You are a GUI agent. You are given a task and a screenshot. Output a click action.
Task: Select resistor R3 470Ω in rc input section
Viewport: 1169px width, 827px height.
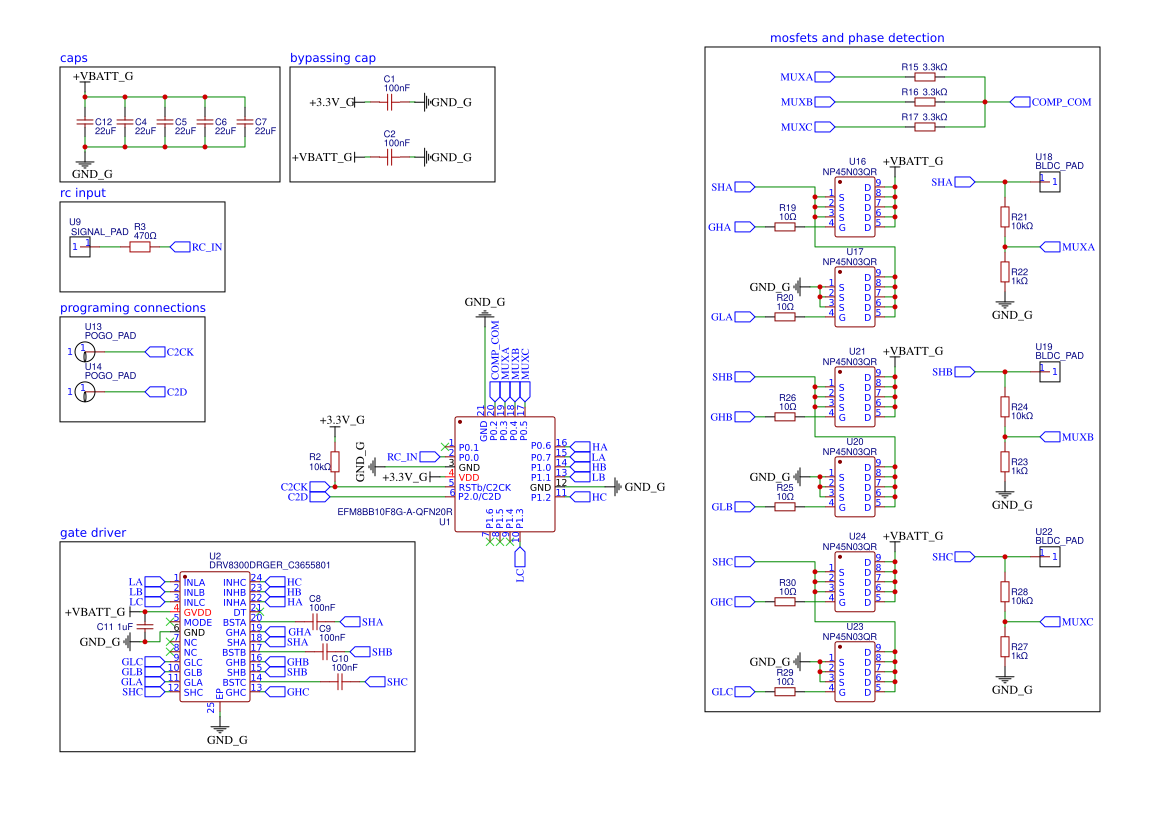(138, 246)
